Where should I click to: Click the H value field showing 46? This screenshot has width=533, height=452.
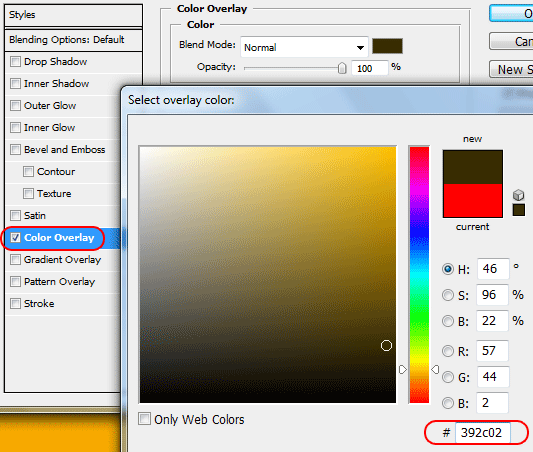point(493,269)
